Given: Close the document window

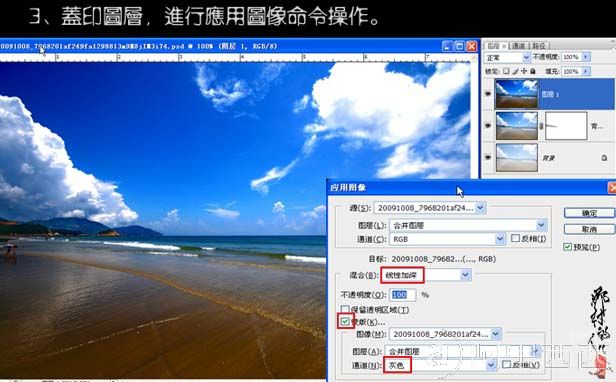Looking at the screenshot, I should pyautogui.click(x=471, y=46).
